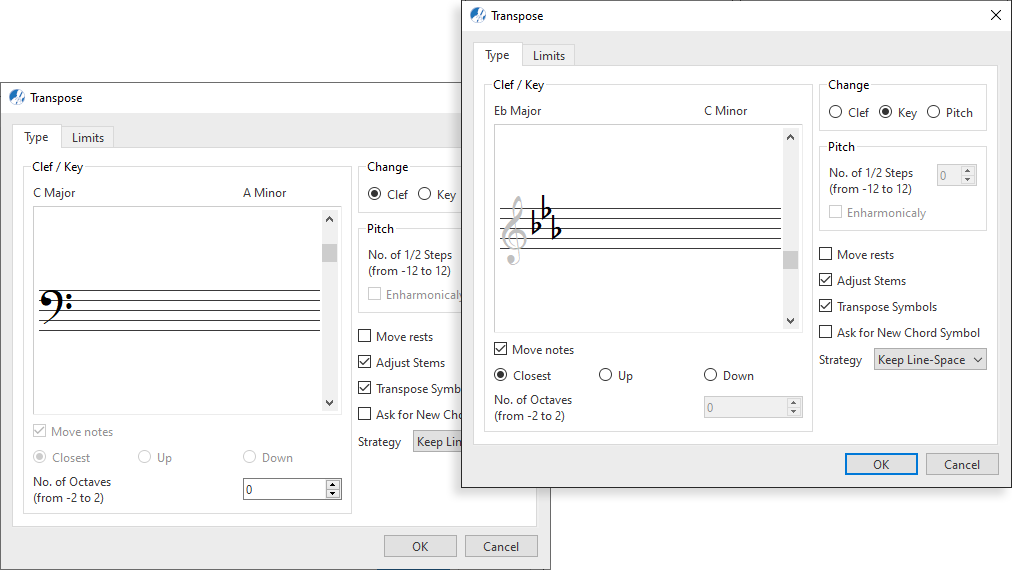Click the scroll up arrow in Eb Major clef list

(x=790, y=137)
